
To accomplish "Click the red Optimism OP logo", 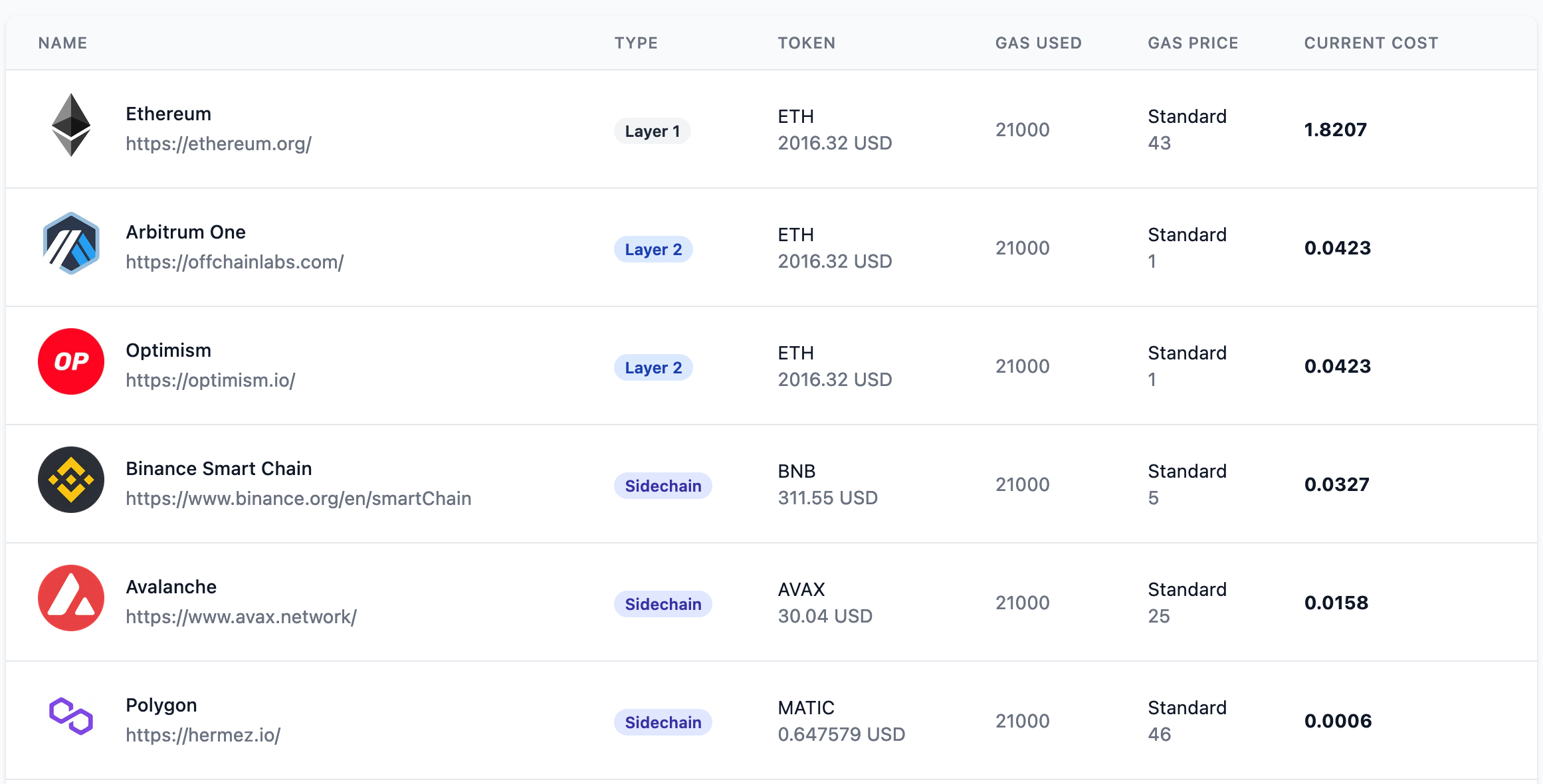I will (71, 361).
